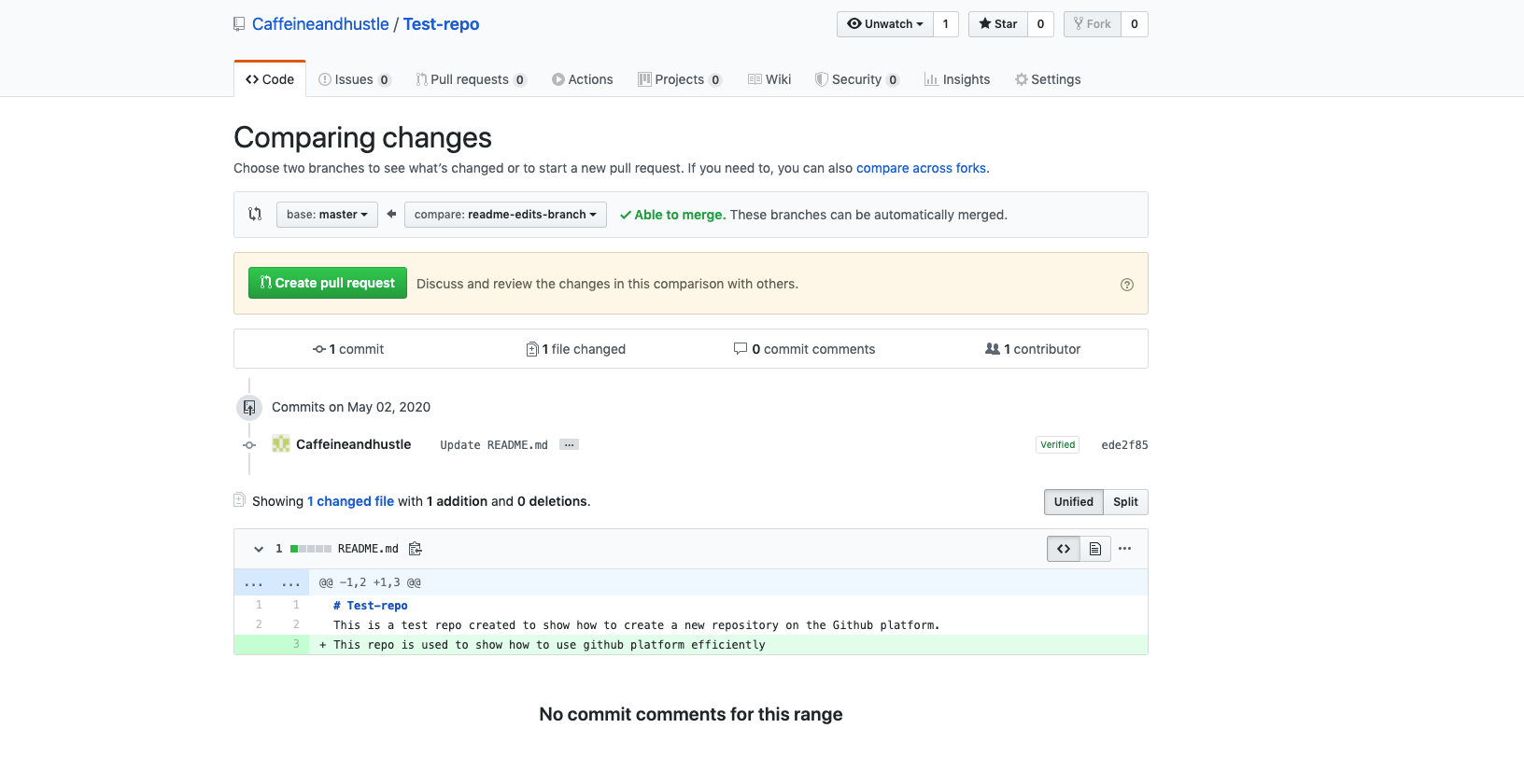The height and width of the screenshot is (784, 1524).
Task: Expand the commit message ellipsis button
Action: (x=569, y=444)
